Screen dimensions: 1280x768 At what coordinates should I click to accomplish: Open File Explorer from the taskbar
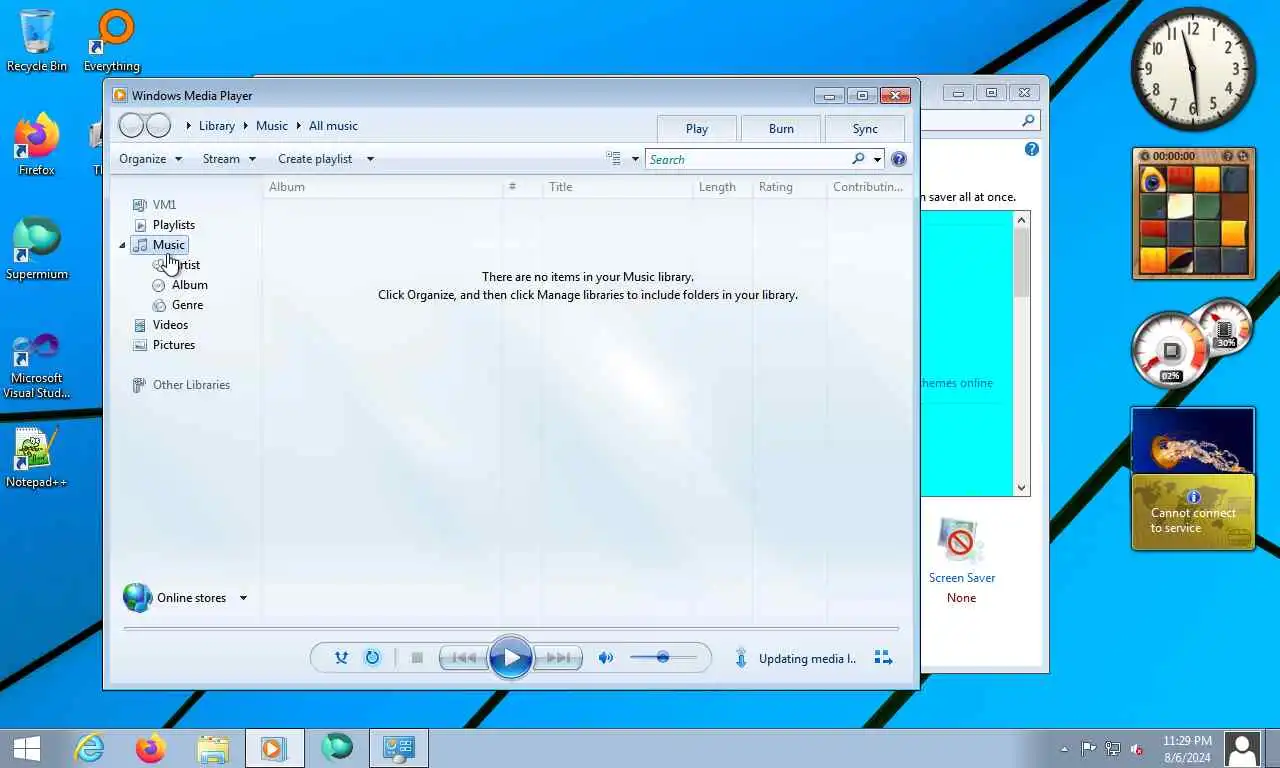click(212, 748)
